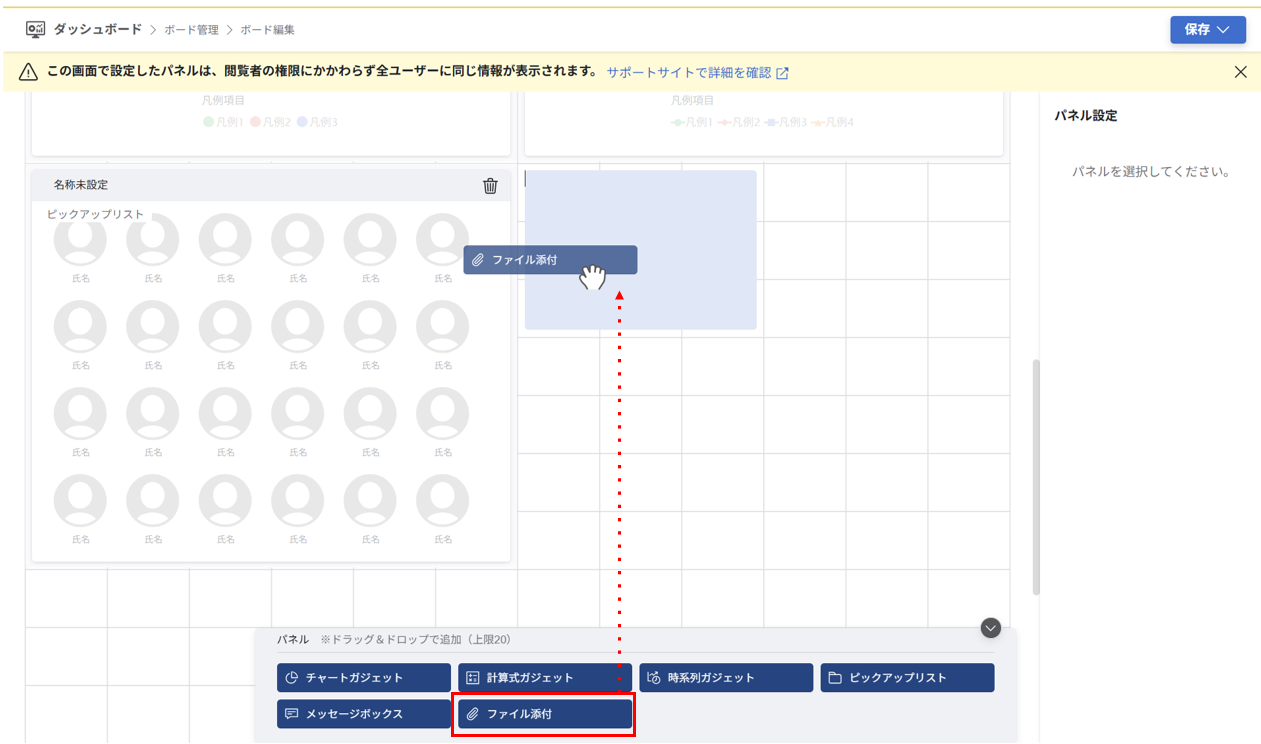Delete the 名称未設定 panel via trash icon

point(489,186)
